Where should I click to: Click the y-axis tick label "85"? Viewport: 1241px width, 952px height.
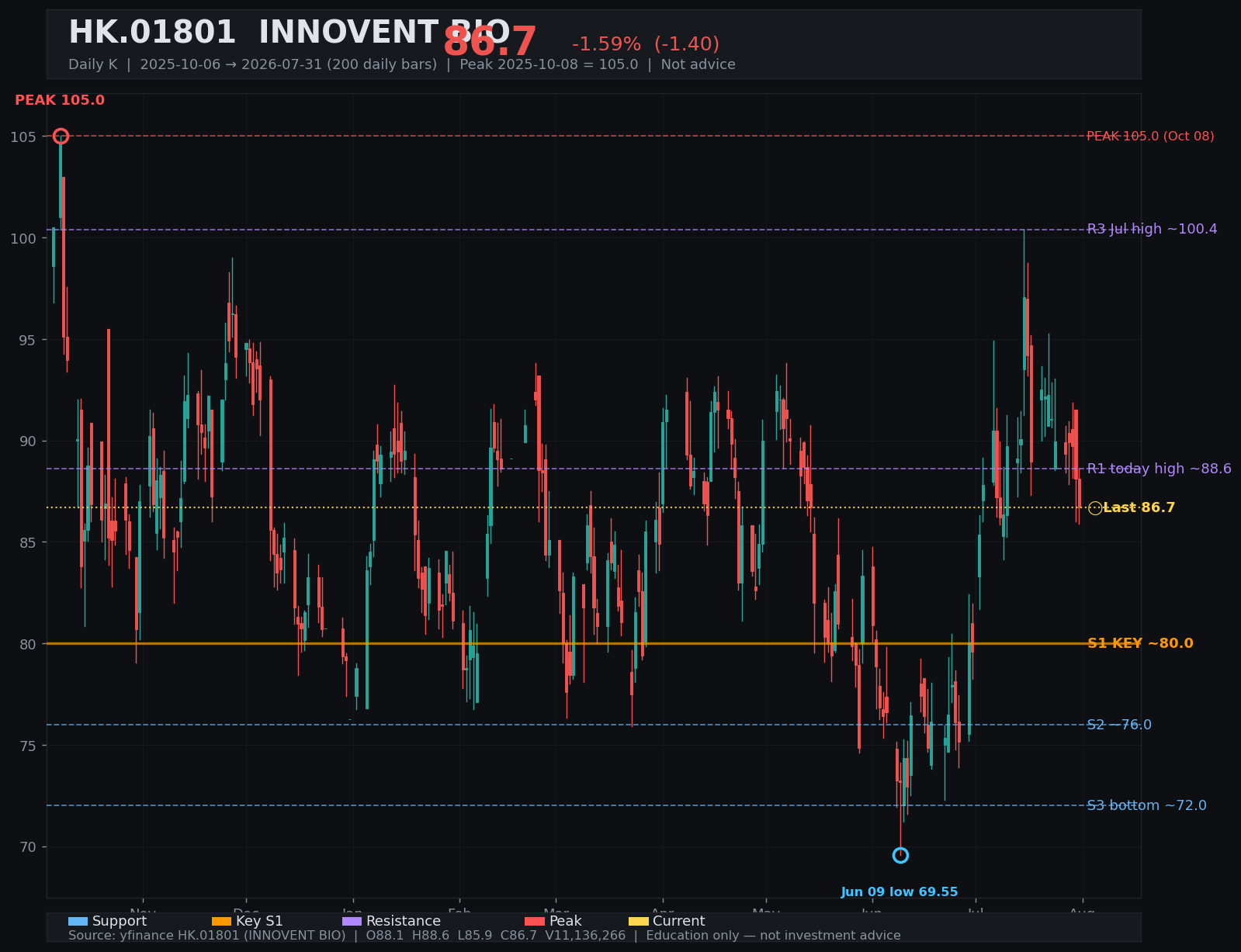click(x=27, y=542)
